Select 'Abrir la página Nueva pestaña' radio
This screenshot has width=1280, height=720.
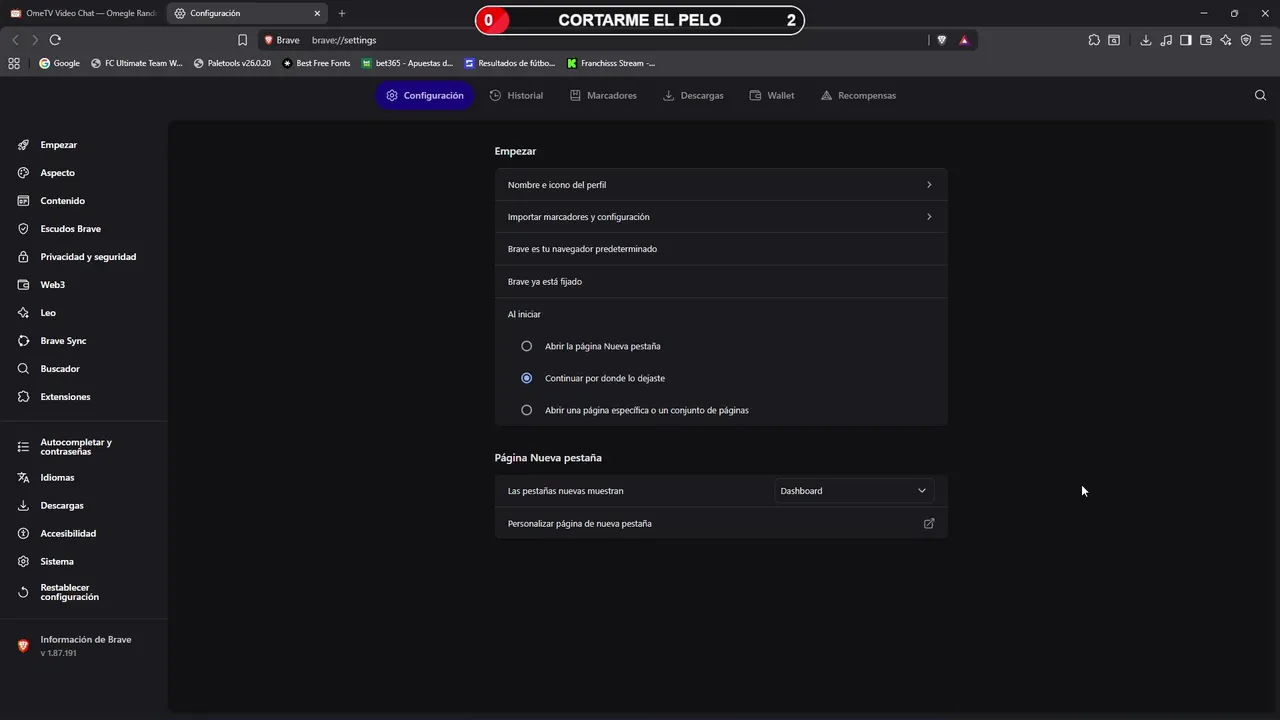(526, 346)
